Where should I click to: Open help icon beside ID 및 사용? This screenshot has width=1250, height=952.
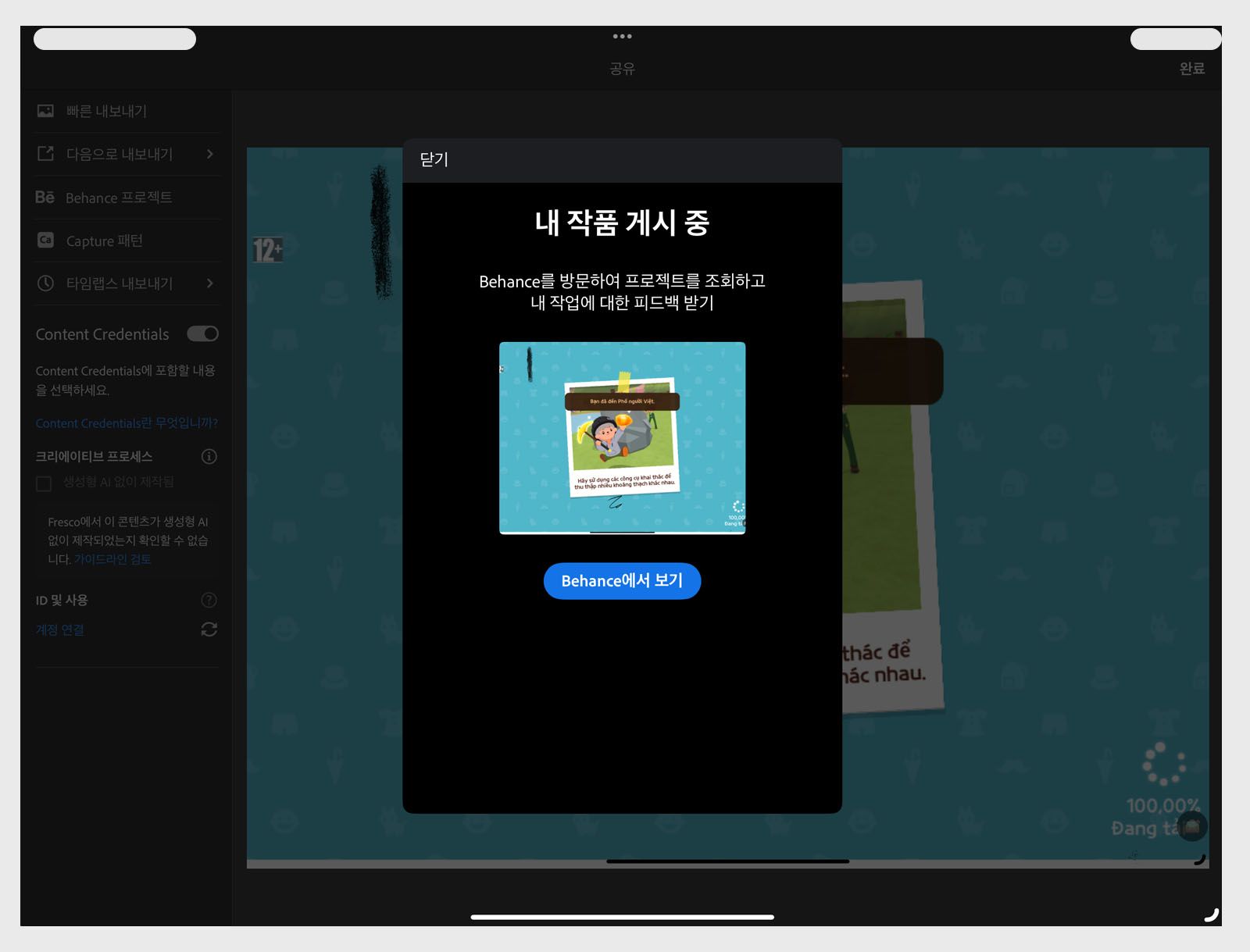(x=209, y=600)
